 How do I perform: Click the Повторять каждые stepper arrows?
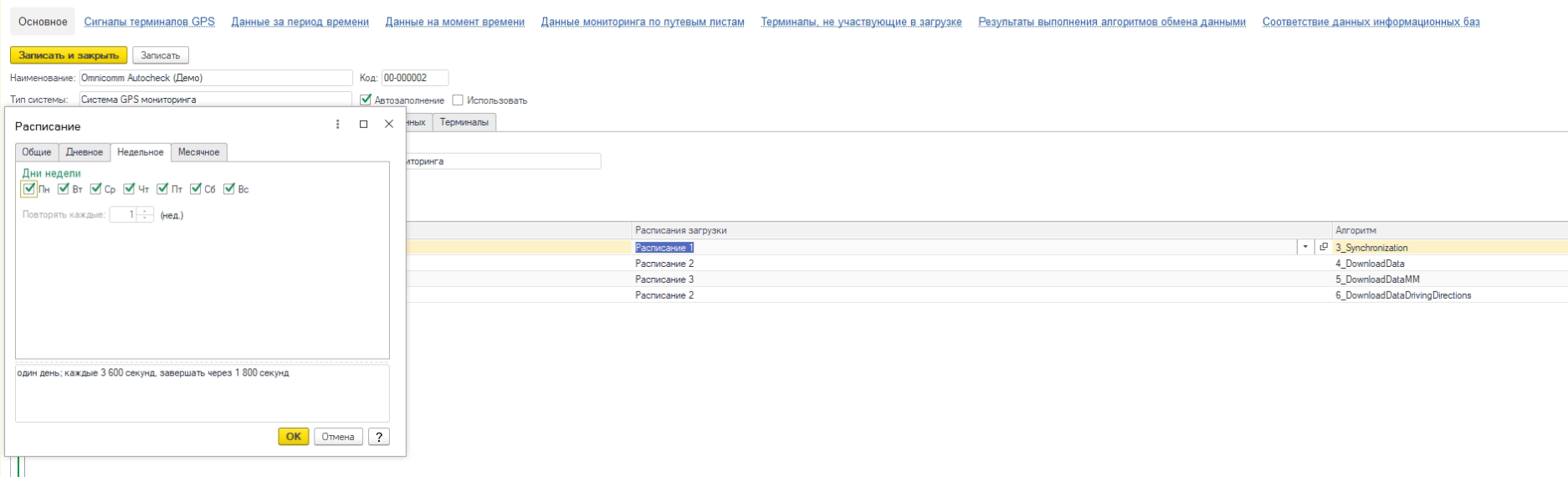tap(145, 215)
